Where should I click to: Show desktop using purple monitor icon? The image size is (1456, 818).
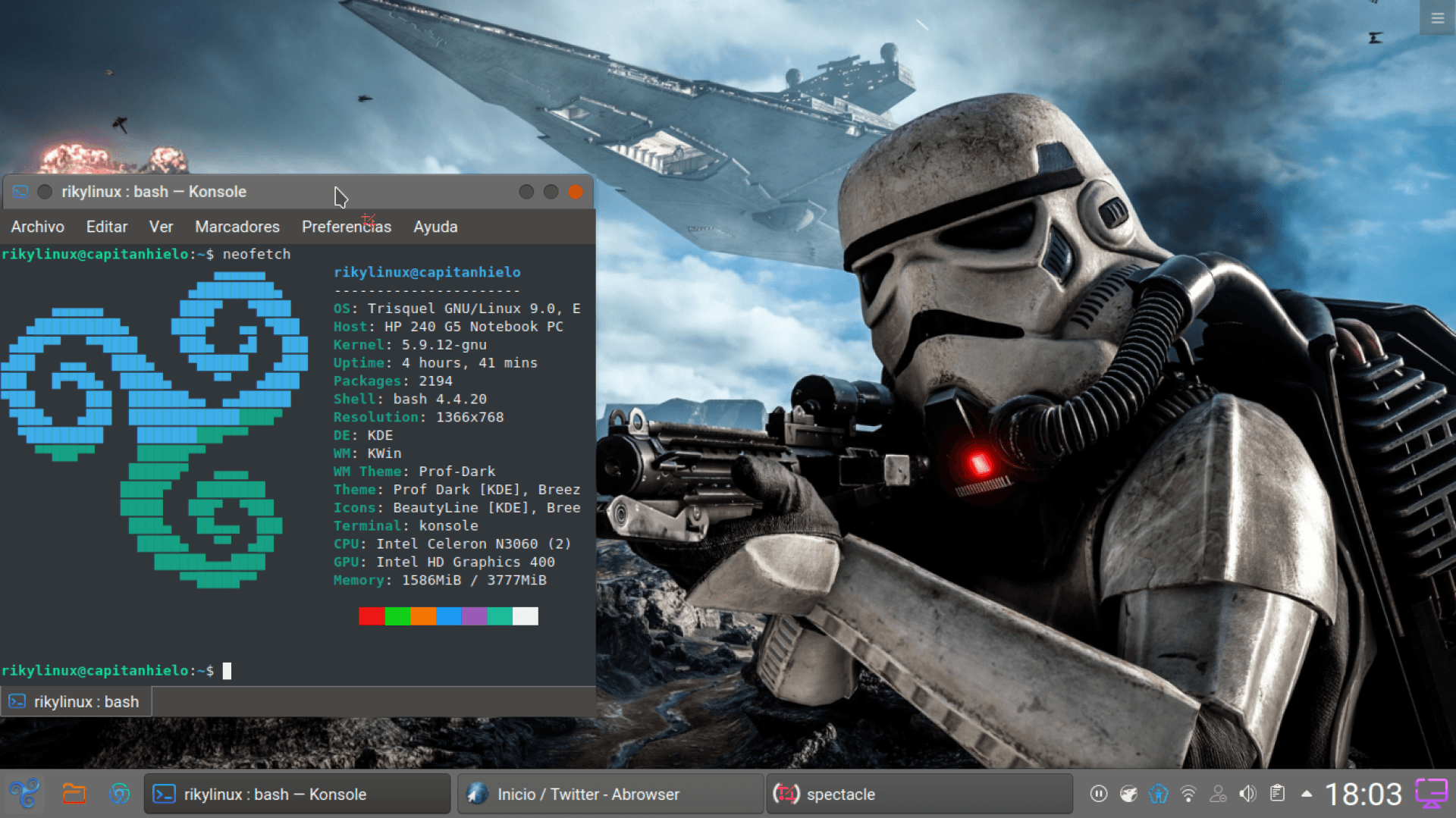(1432, 794)
